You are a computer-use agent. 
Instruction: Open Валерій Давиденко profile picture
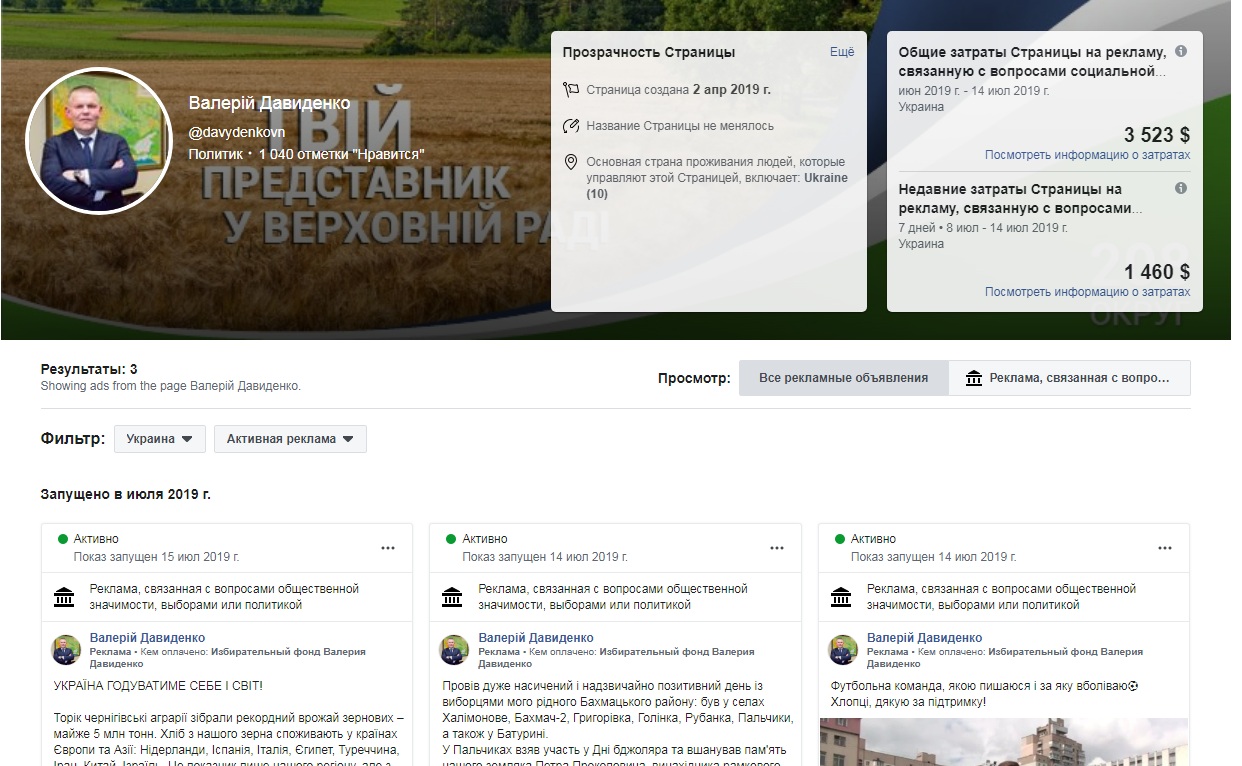pos(99,141)
